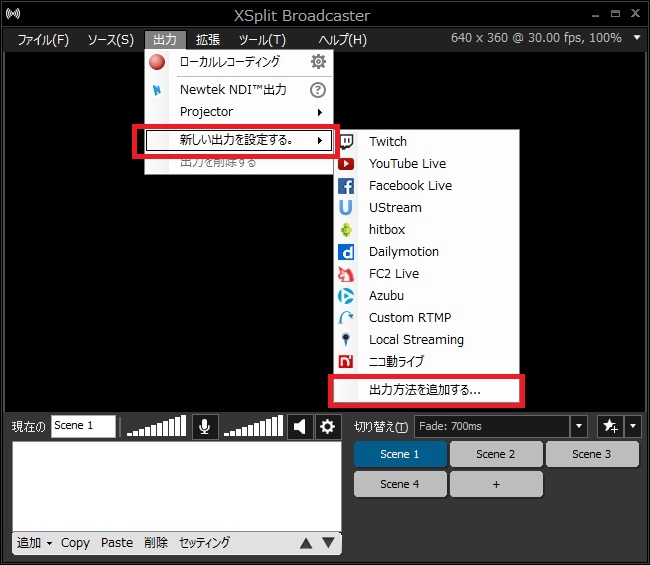Click the Twitch logo icon
Image resolution: width=650 pixels, height=565 pixels.
[346, 142]
